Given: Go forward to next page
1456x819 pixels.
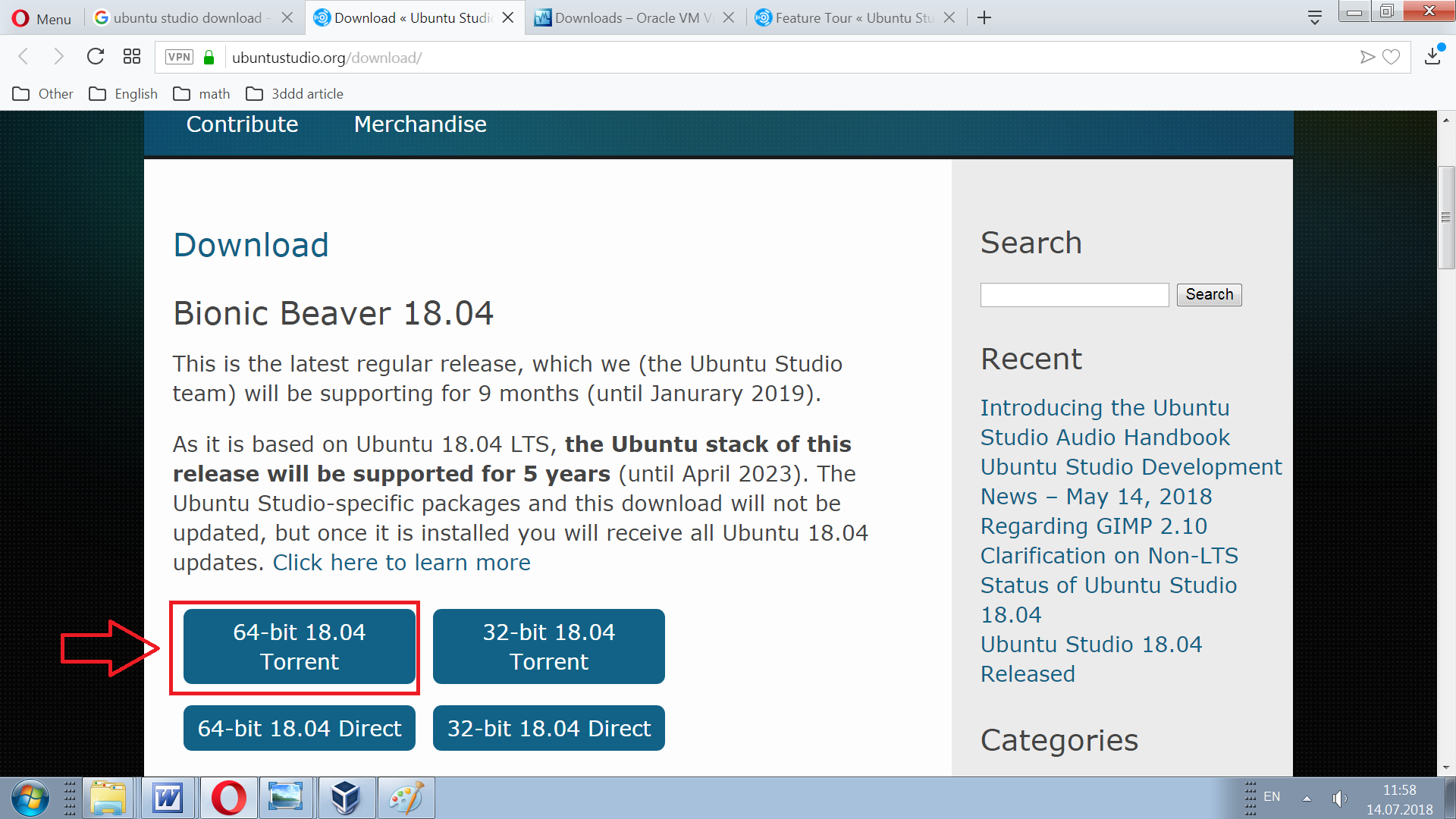Looking at the screenshot, I should [x=58, y=57].
